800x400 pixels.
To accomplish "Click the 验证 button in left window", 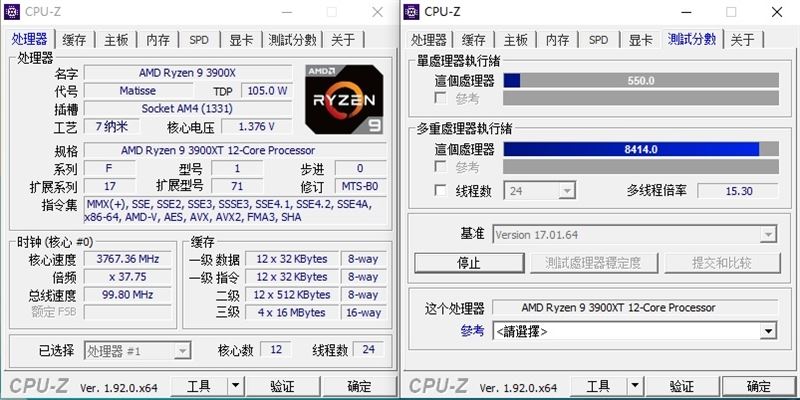I will pyautogui.click(x=282, y=386).
